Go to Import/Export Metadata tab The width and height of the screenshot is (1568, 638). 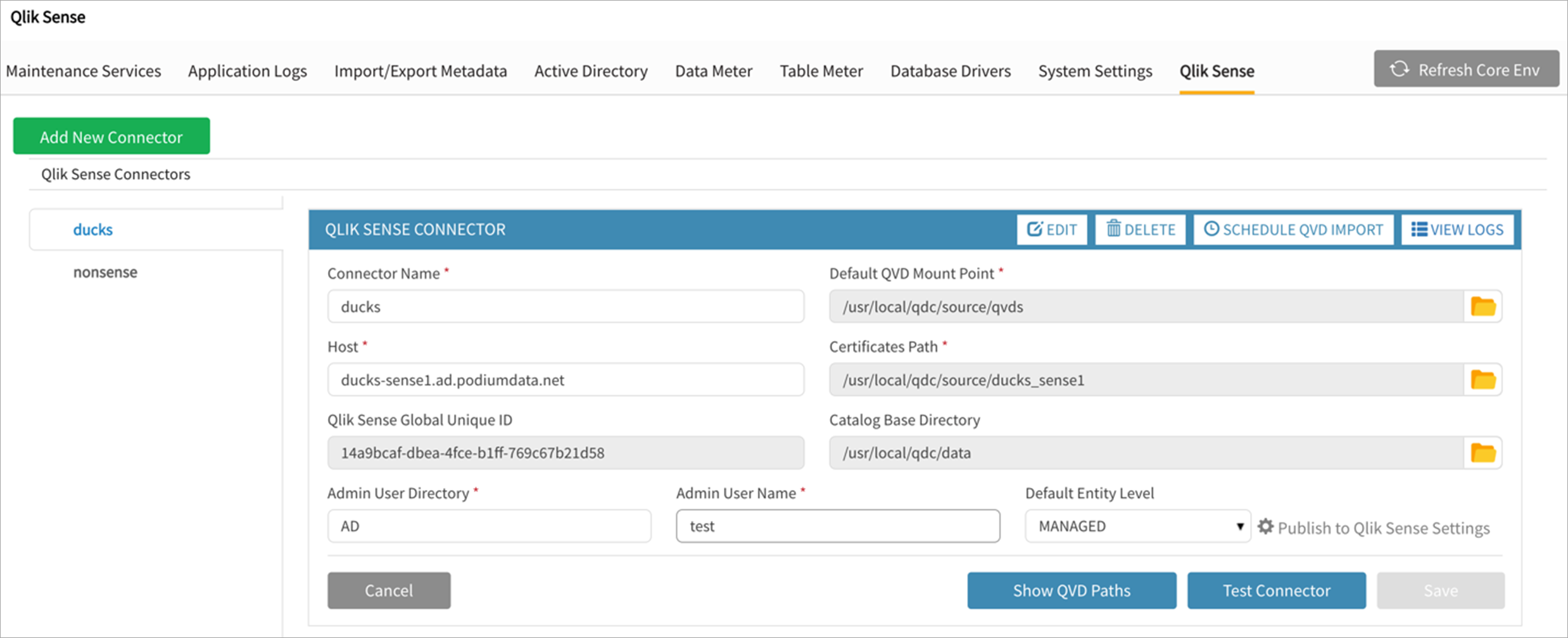pyautogui.click(x=420, y=71)
